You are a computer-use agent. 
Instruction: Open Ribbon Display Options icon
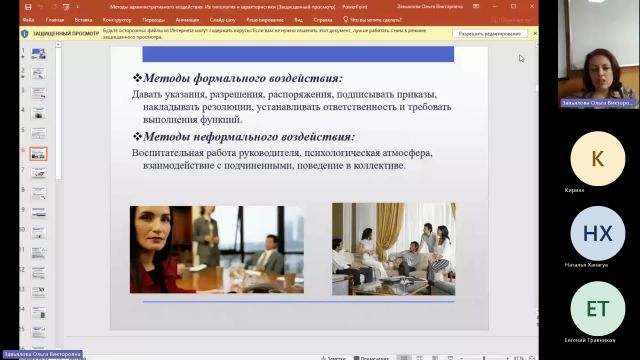pyautogui.click(x=476, y=7)
